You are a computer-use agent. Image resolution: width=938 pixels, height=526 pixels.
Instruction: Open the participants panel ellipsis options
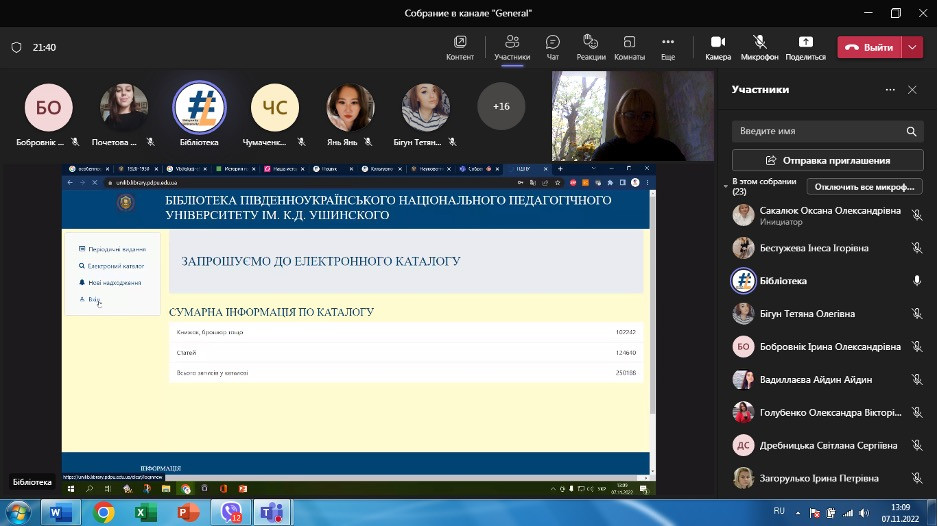coord(889,90)
